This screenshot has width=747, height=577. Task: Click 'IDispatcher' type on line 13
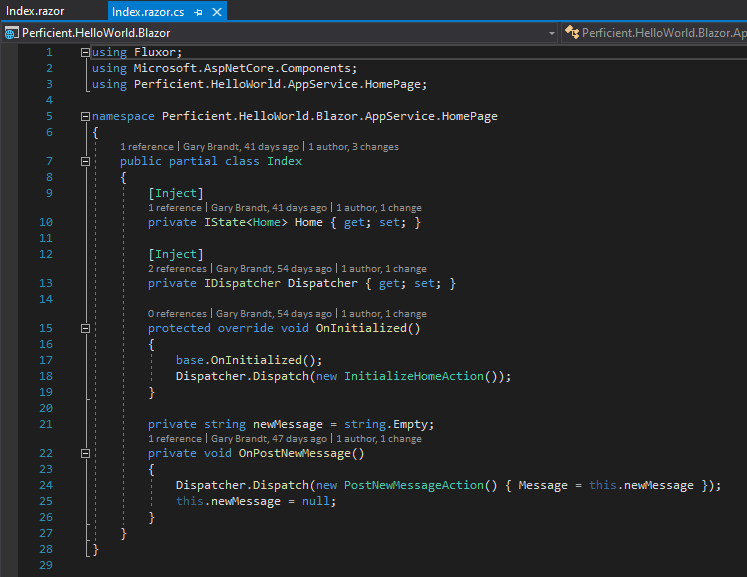click(242, 283)
